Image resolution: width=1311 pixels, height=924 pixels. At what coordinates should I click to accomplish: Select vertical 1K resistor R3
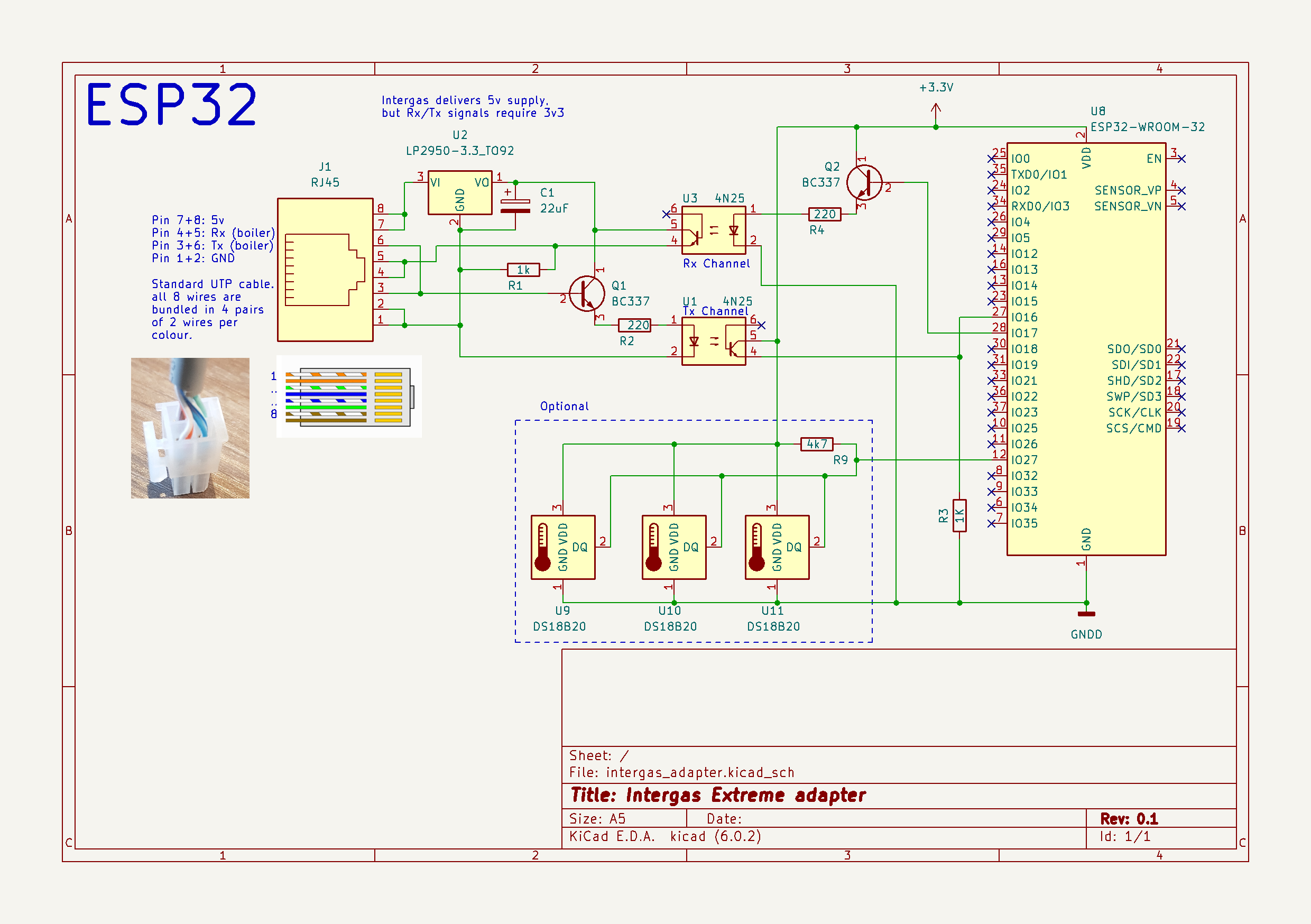959,515
